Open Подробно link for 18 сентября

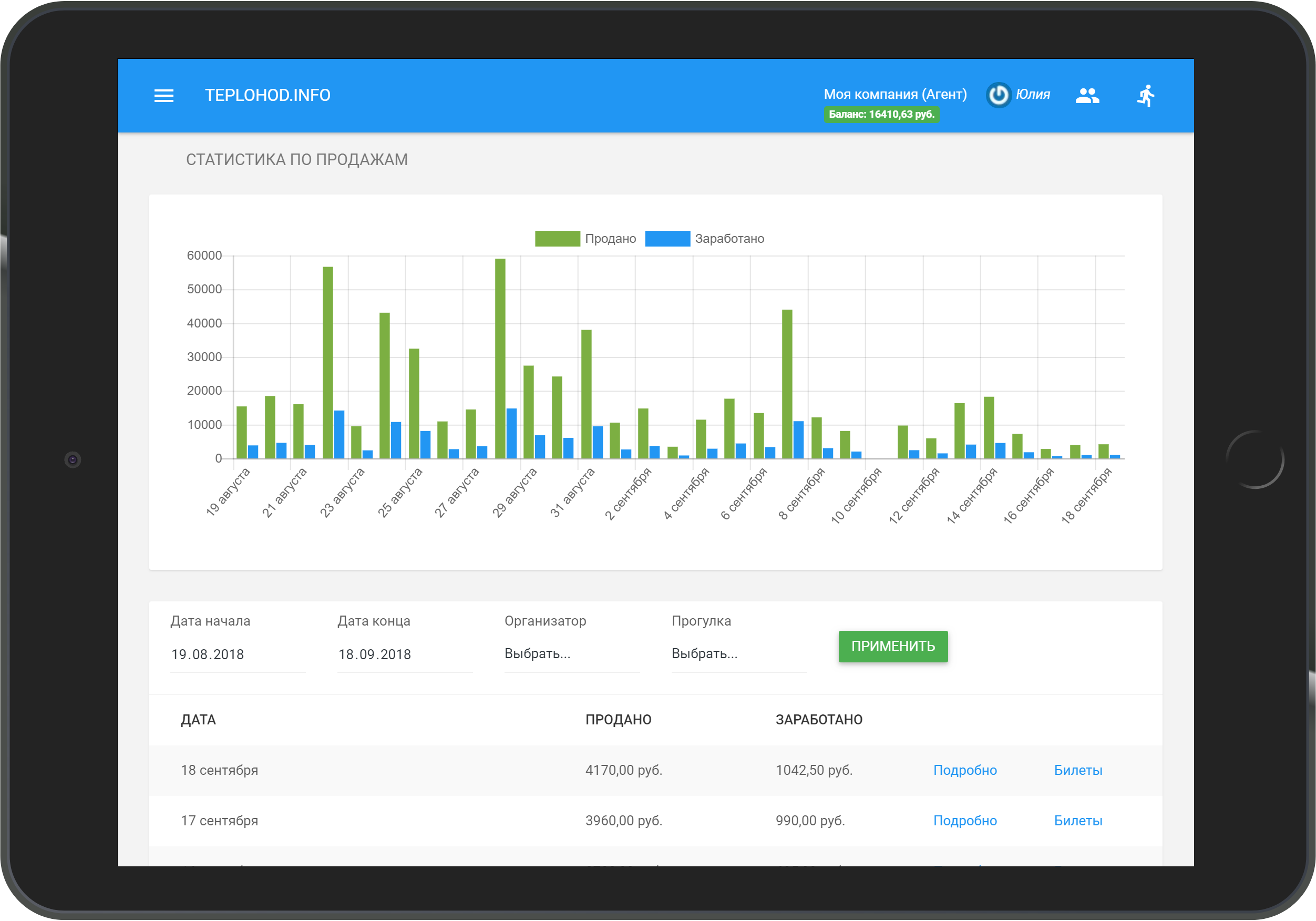click(964, 770)
